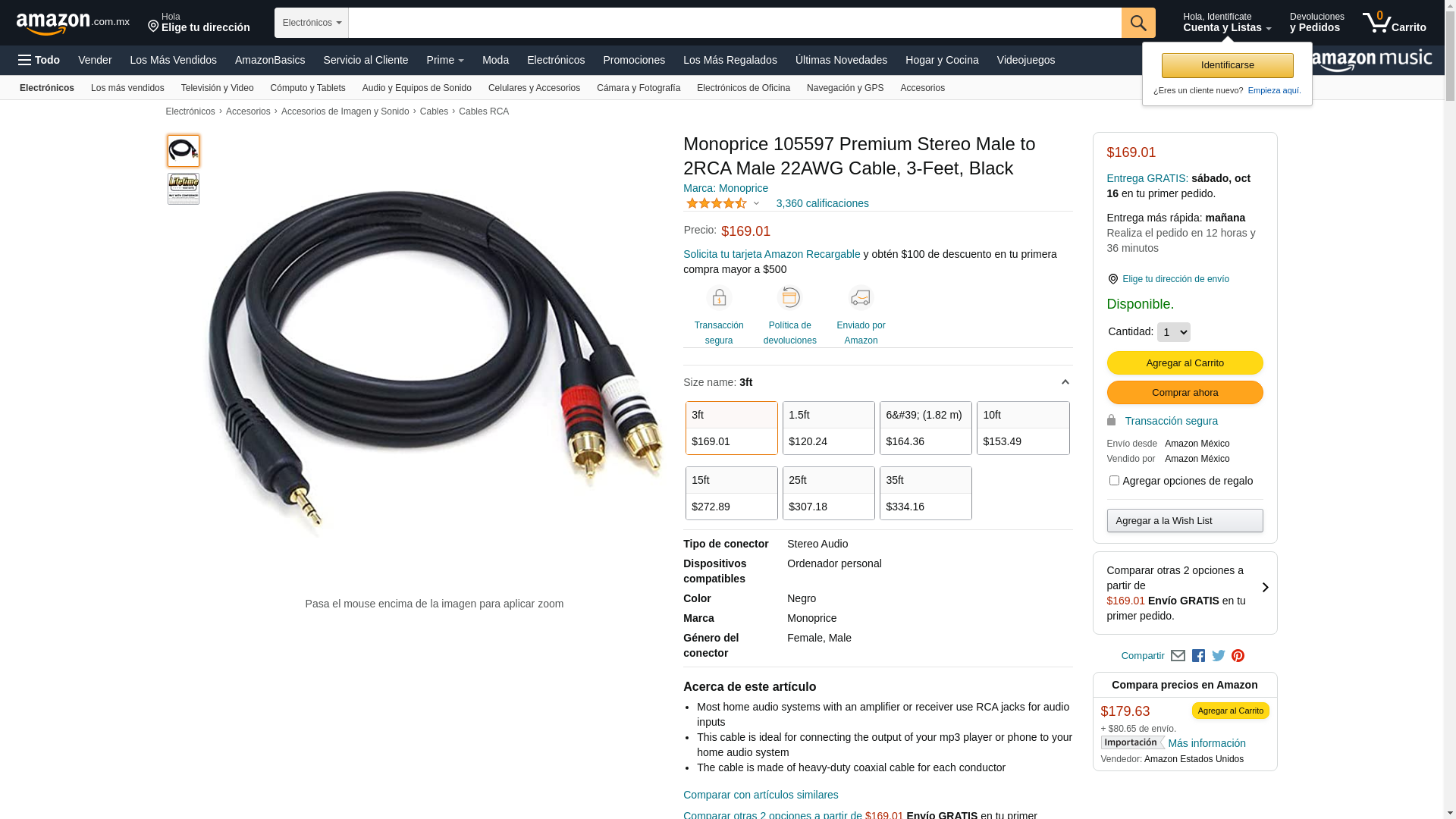
Task: Check the gift options checkbox
Action: [x=1114, y=480]
